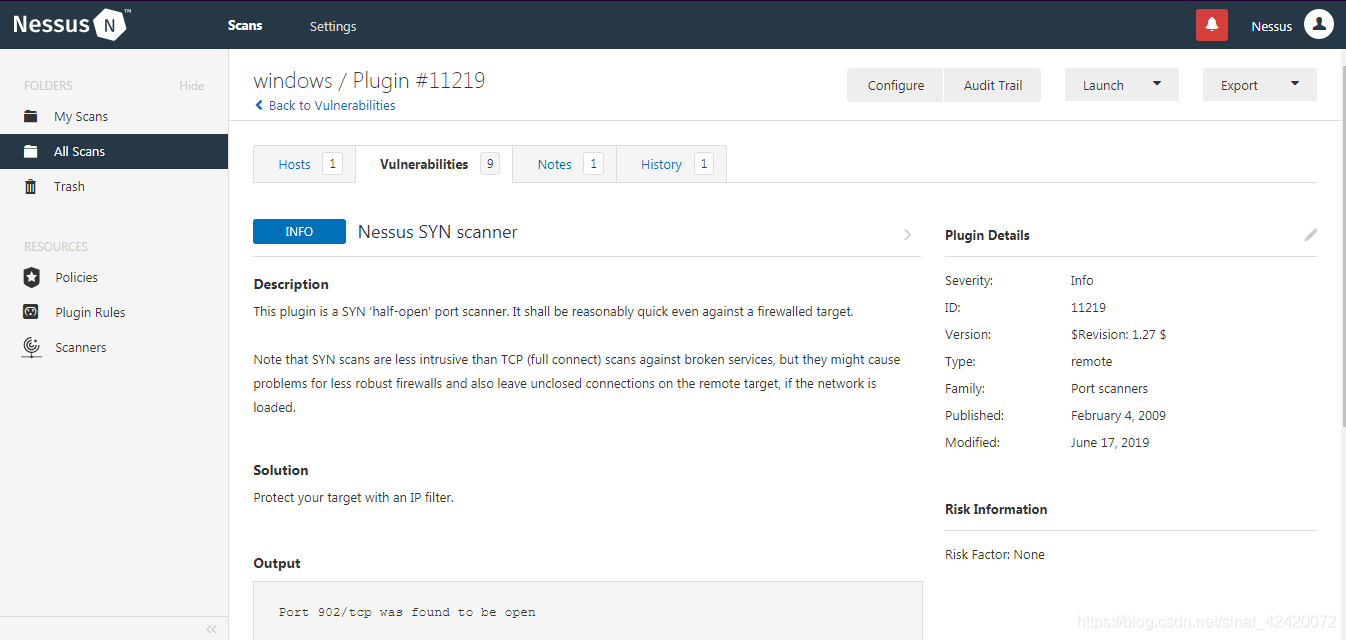The width and height of the screenshot is (1346, 640).
Task: Click the Nessus SYN scanner title
Action: click(x=438, y=232)
